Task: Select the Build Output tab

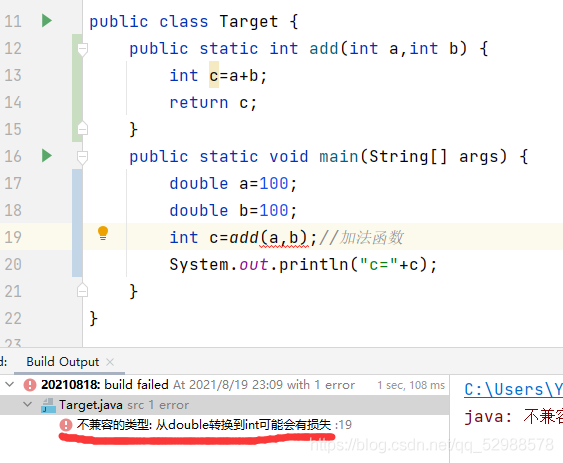Action: coord(62,362)
